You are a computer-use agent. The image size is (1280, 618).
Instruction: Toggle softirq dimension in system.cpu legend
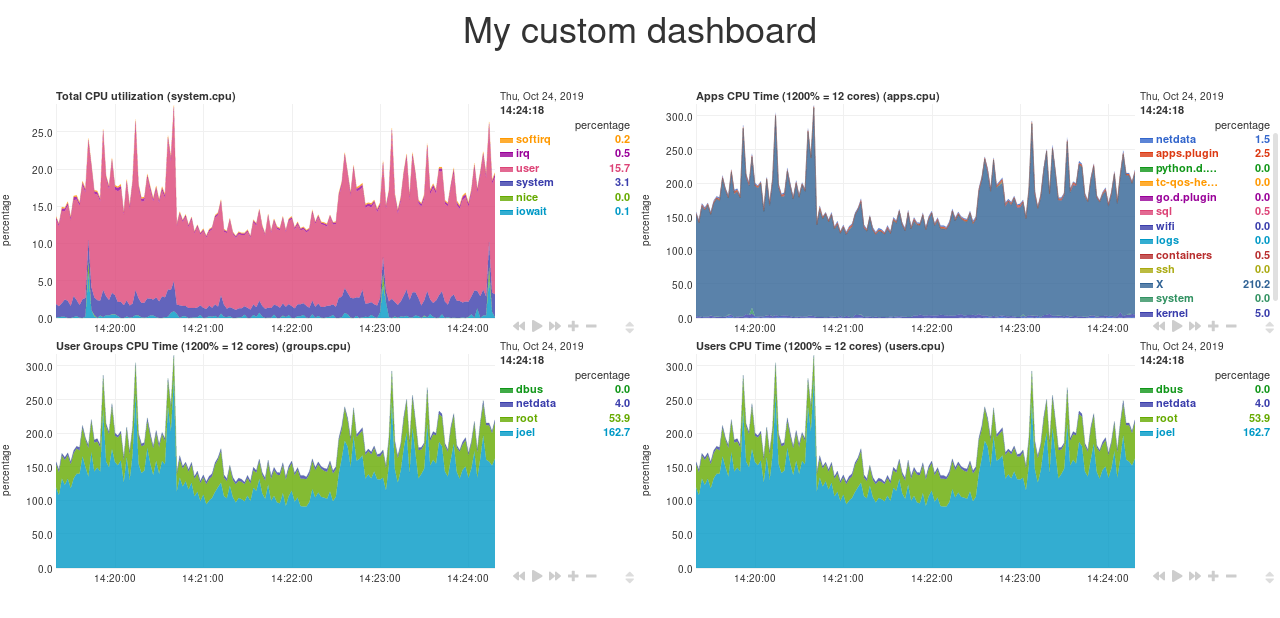pyautogui.click(x=533, y=139)
